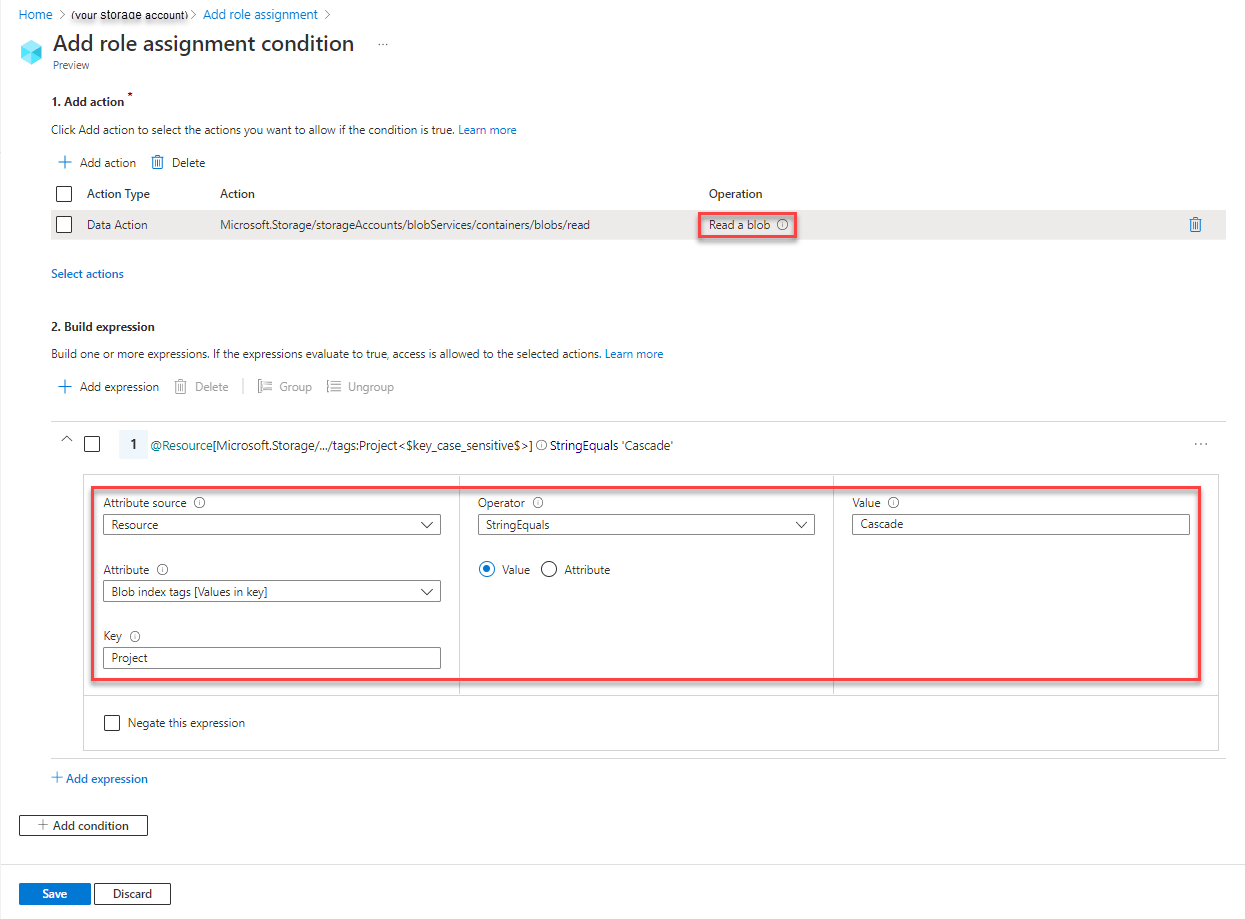Open the ellipsis menu for expression 1
Image resolution: width=1245 pixels, height=919 pixels.
tap(1201, 444)
